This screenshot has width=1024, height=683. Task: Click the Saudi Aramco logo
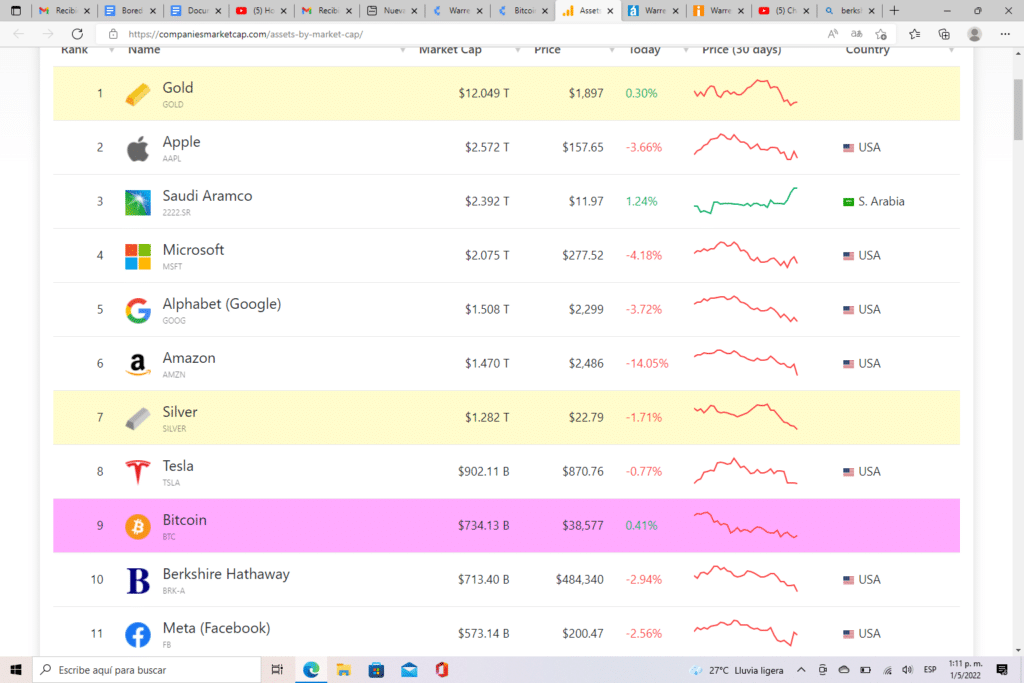138,202
